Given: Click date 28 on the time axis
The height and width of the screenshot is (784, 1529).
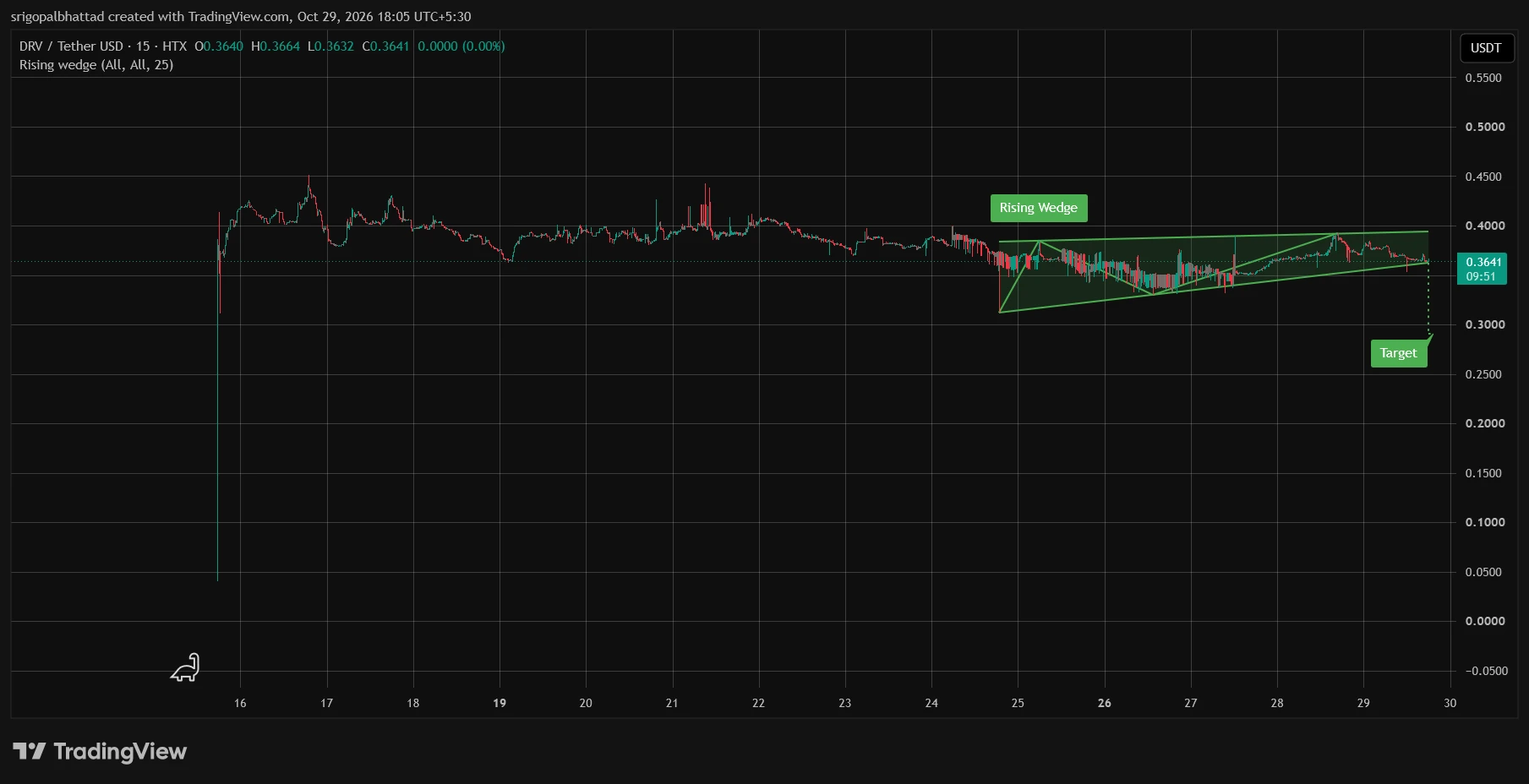Looking at the screenshot, I should click(1277, 703).
